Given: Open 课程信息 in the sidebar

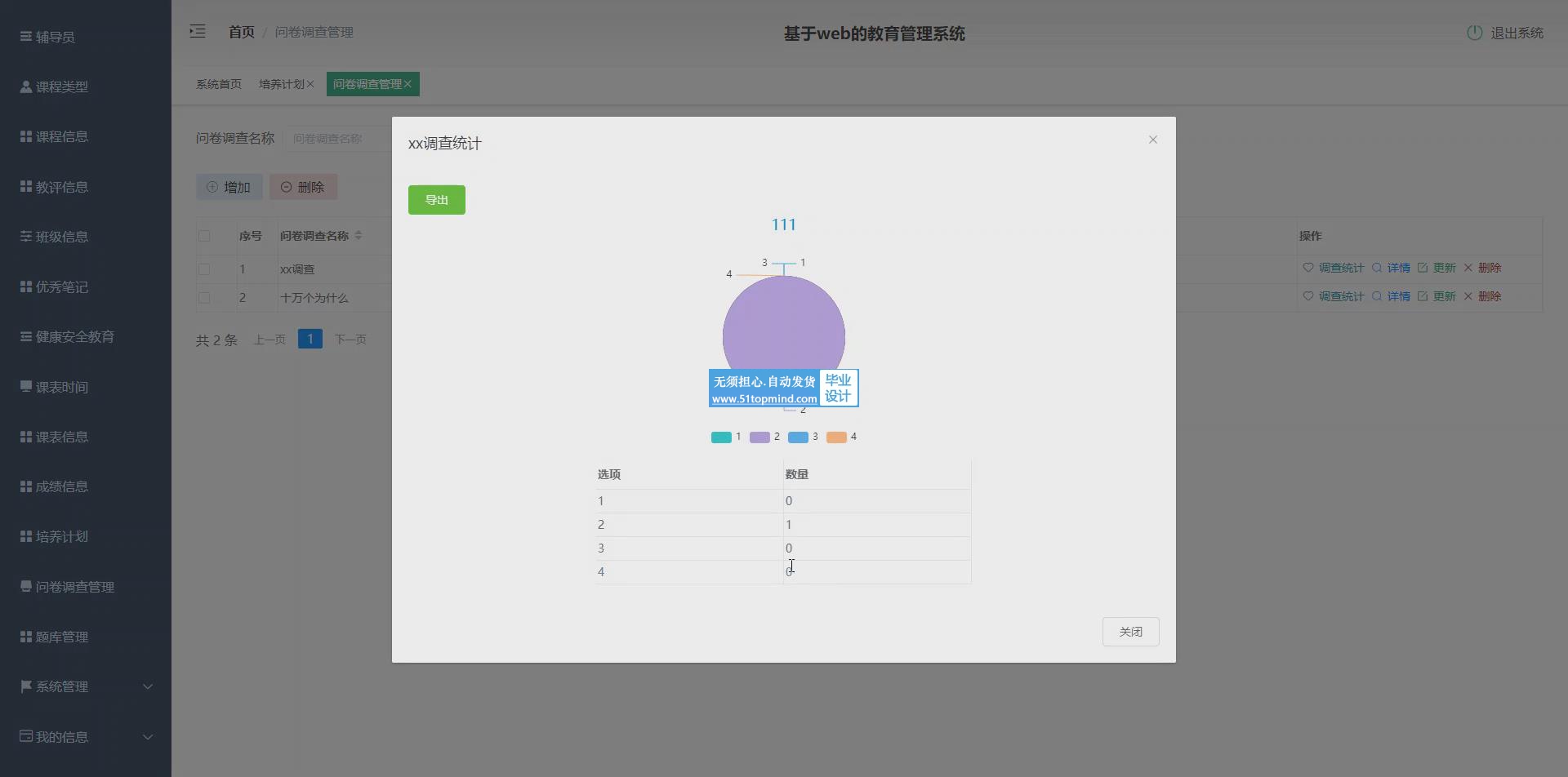Looking at the screenshot, I should click(x=86, y=136).
